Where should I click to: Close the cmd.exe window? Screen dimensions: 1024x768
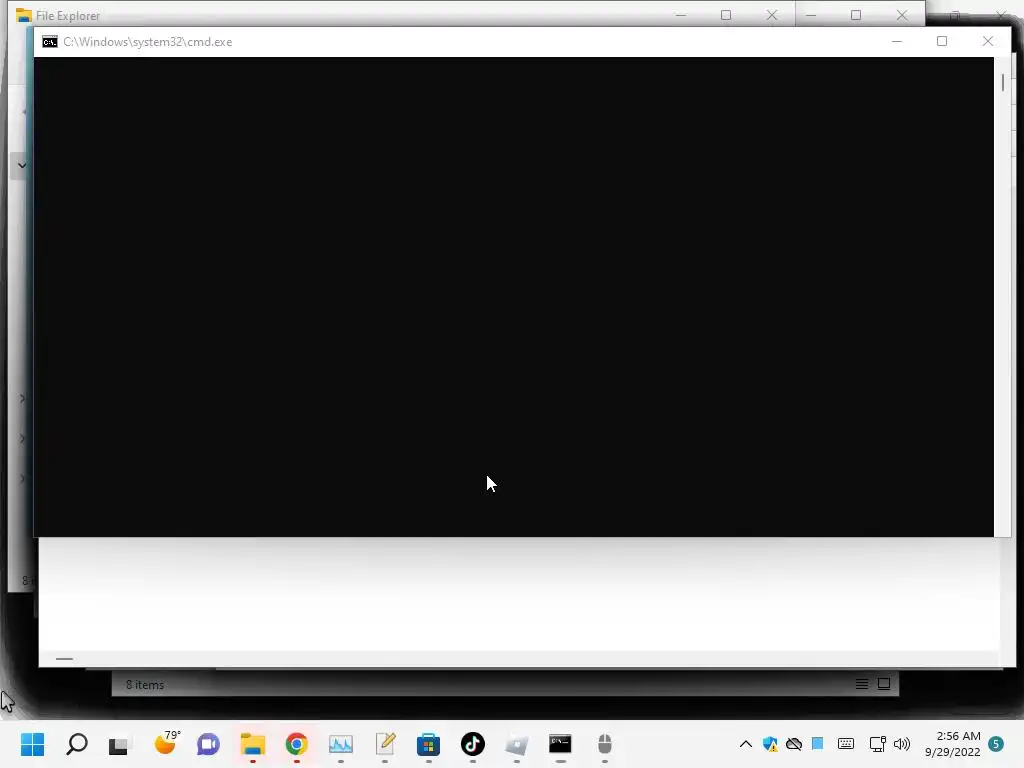coord(987,41)
